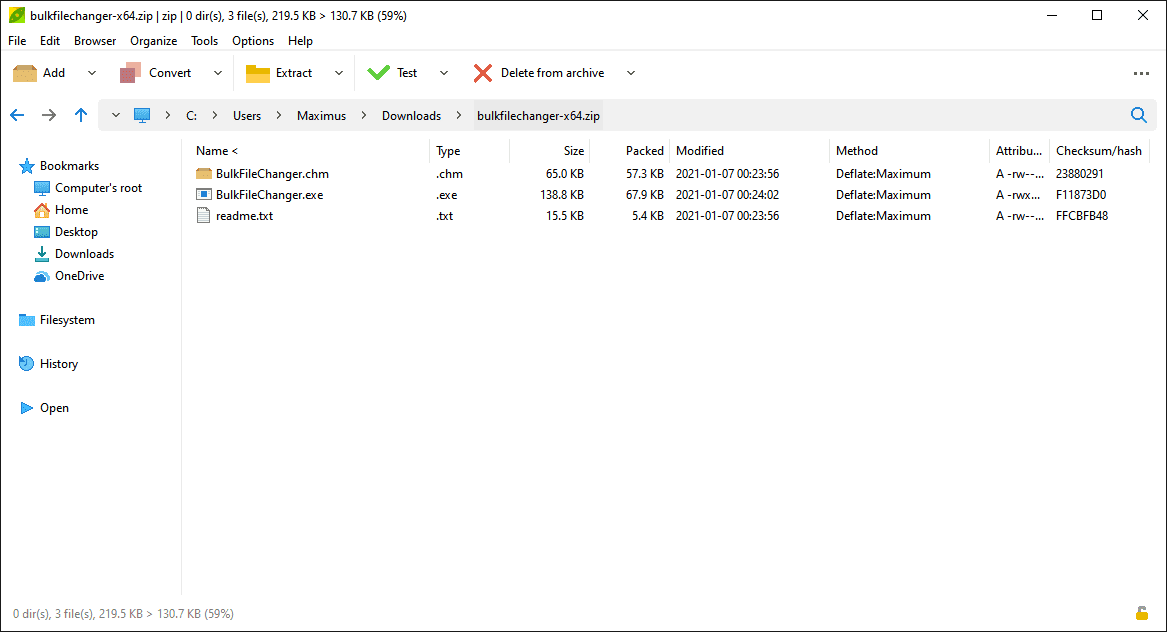Go up one level with the up arrow
Viewport: 1167px width, 632px height.
[x=80, y=115]
